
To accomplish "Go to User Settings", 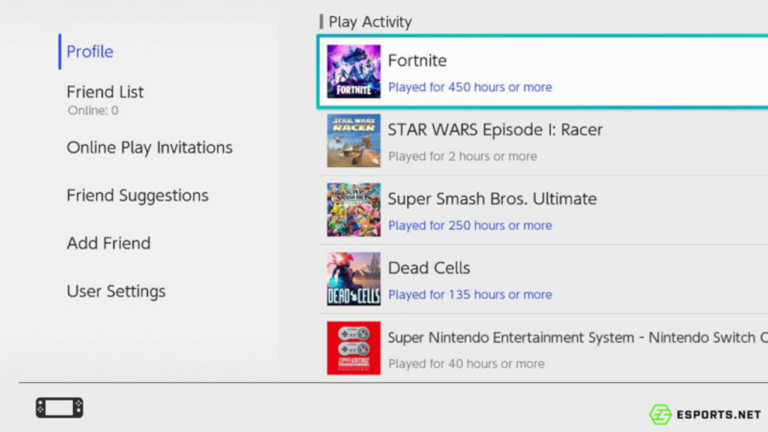I will point(116,291).
